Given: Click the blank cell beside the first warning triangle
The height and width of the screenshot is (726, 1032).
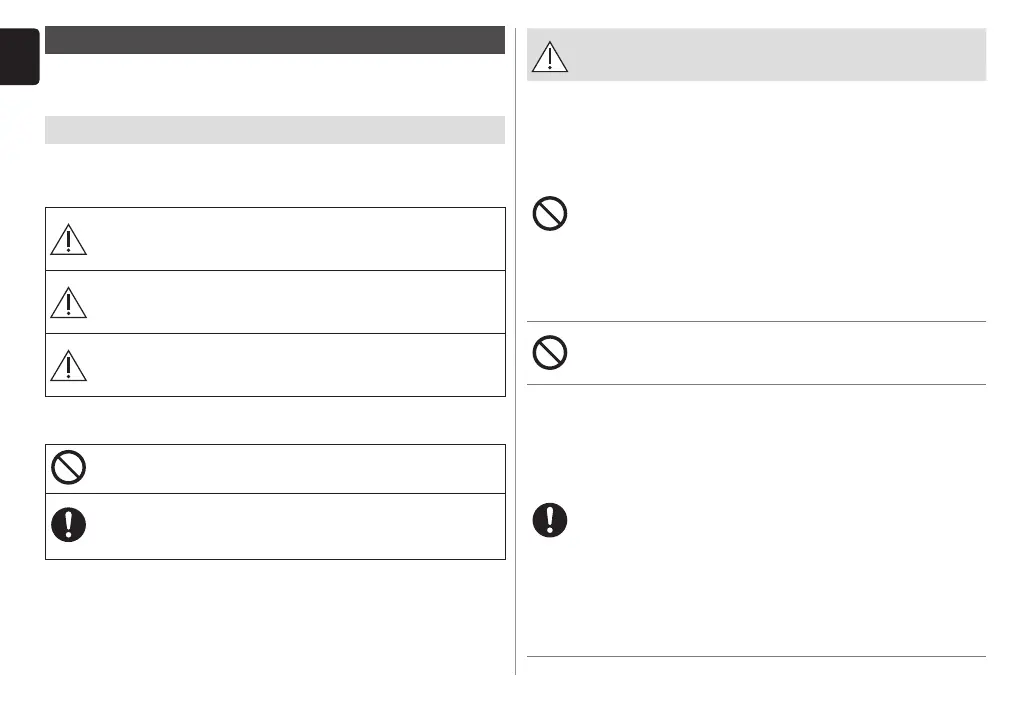Looking at the screenshot, I should [x=297, y=239].
